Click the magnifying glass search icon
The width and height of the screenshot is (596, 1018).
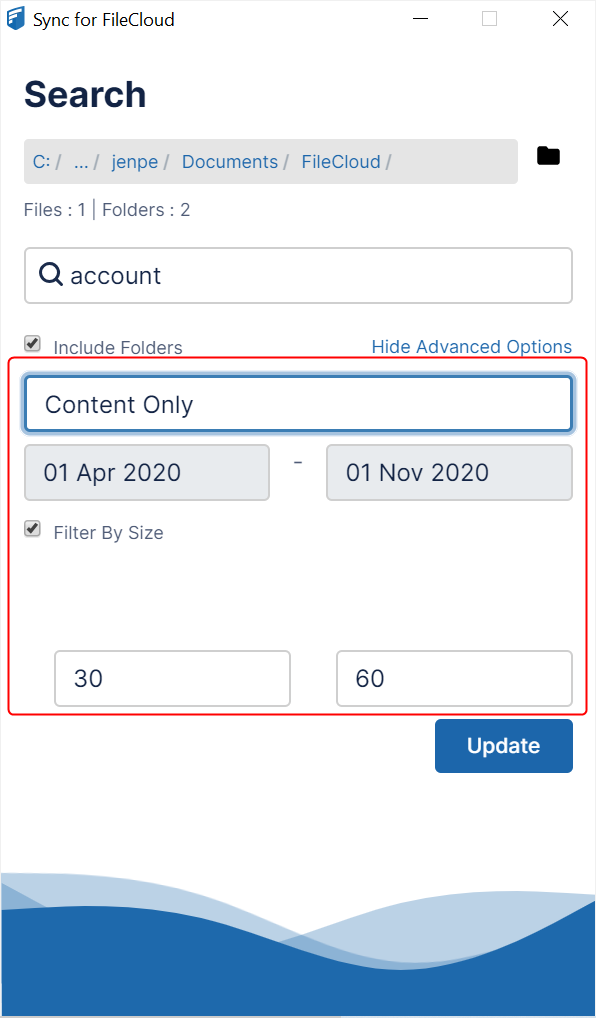click(x=50, y=275)
